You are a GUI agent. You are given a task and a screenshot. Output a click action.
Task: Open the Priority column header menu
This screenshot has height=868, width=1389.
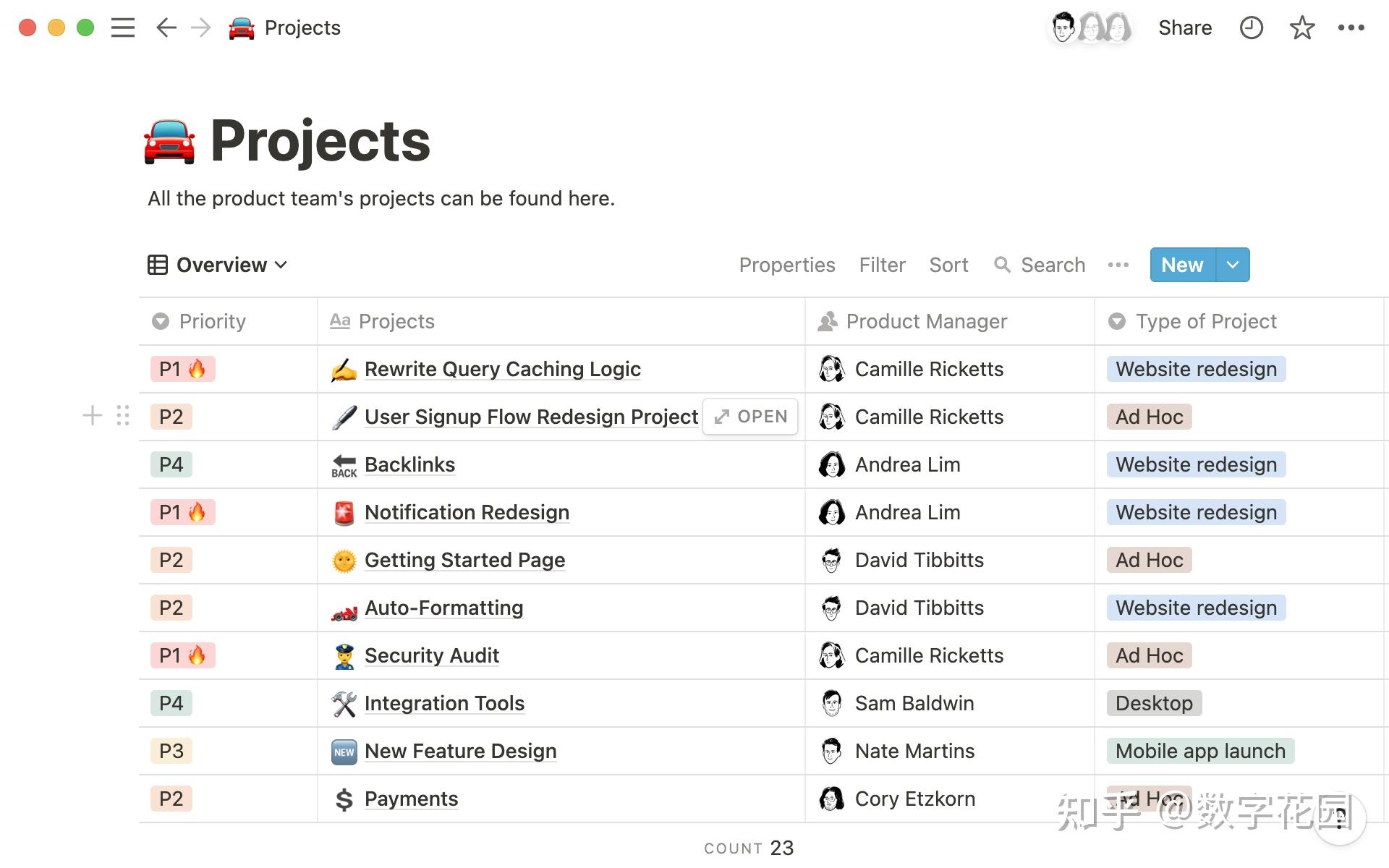pos(212,321)
